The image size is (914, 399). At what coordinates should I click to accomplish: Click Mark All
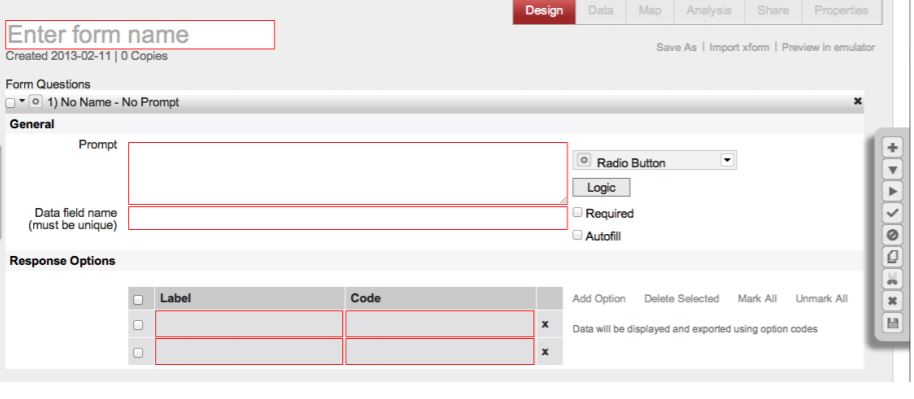pyautogui.click(x=757, y=299)
